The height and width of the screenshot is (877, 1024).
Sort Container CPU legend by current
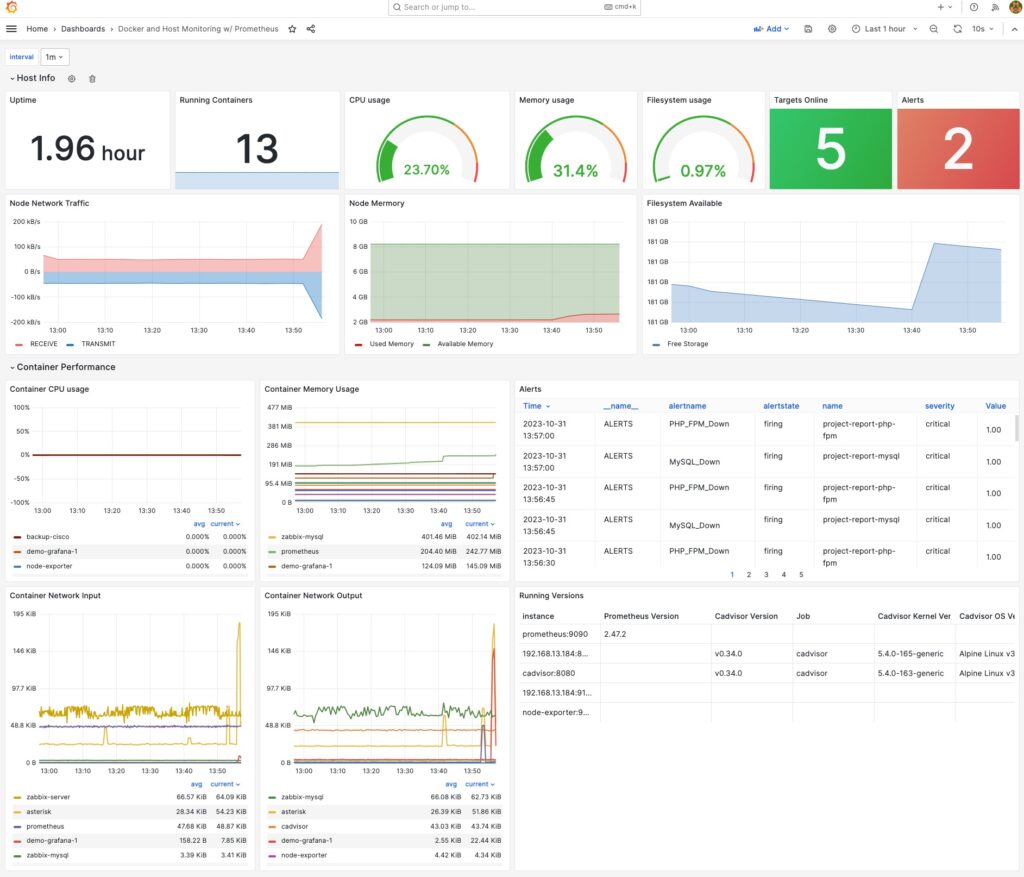click(225, 524)
